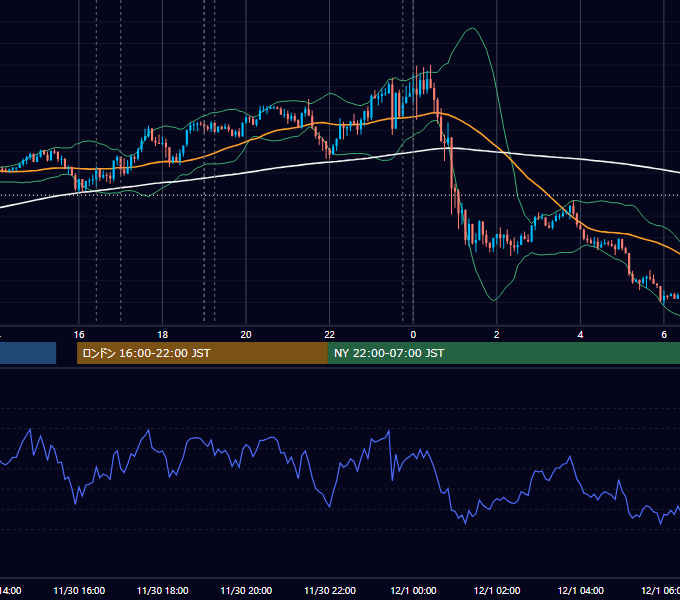Click the hour label 2 on upper axis
680x600 pixels.
[497, 335]
